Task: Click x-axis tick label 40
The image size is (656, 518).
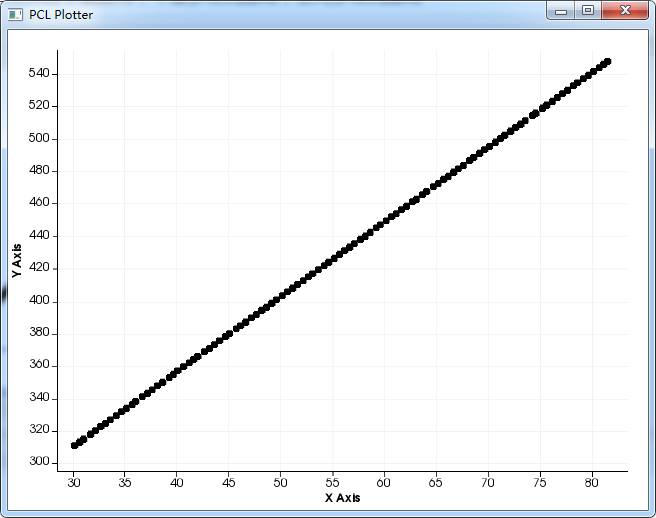Action: click(x=177, y=483)
